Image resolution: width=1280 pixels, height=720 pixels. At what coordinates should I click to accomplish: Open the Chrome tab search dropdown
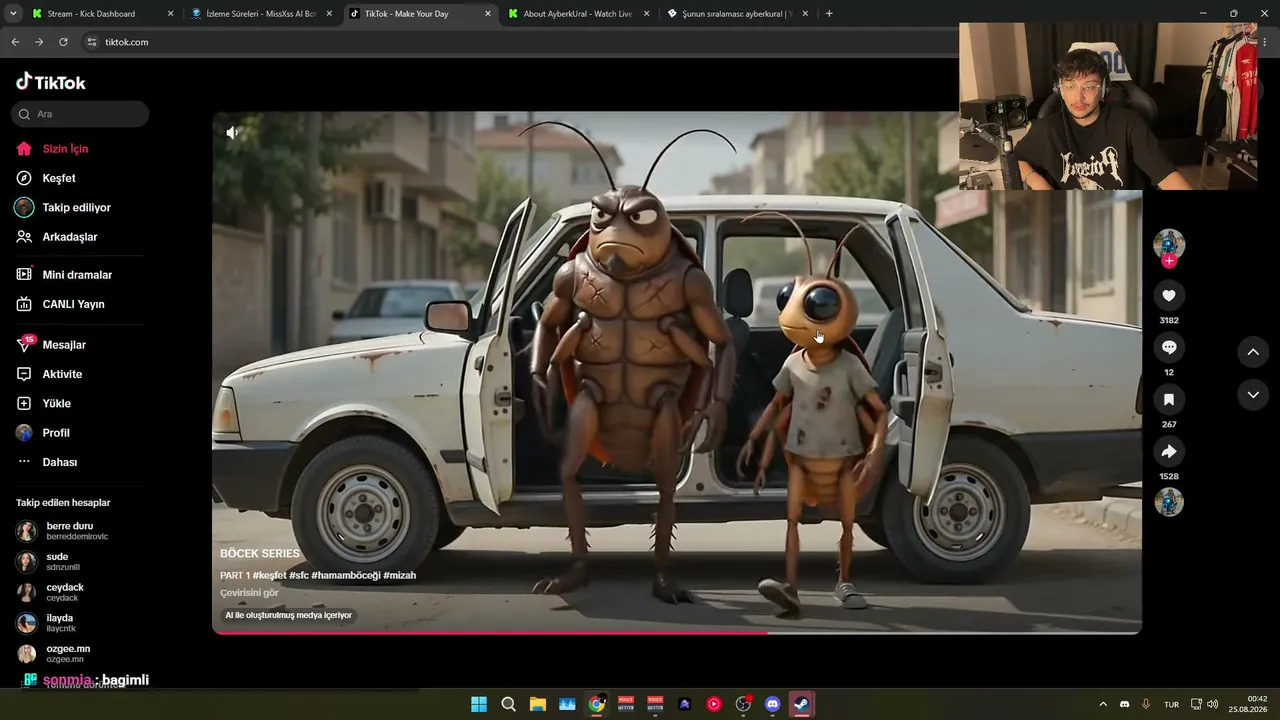pyautogui.click(x=12, y=14)
